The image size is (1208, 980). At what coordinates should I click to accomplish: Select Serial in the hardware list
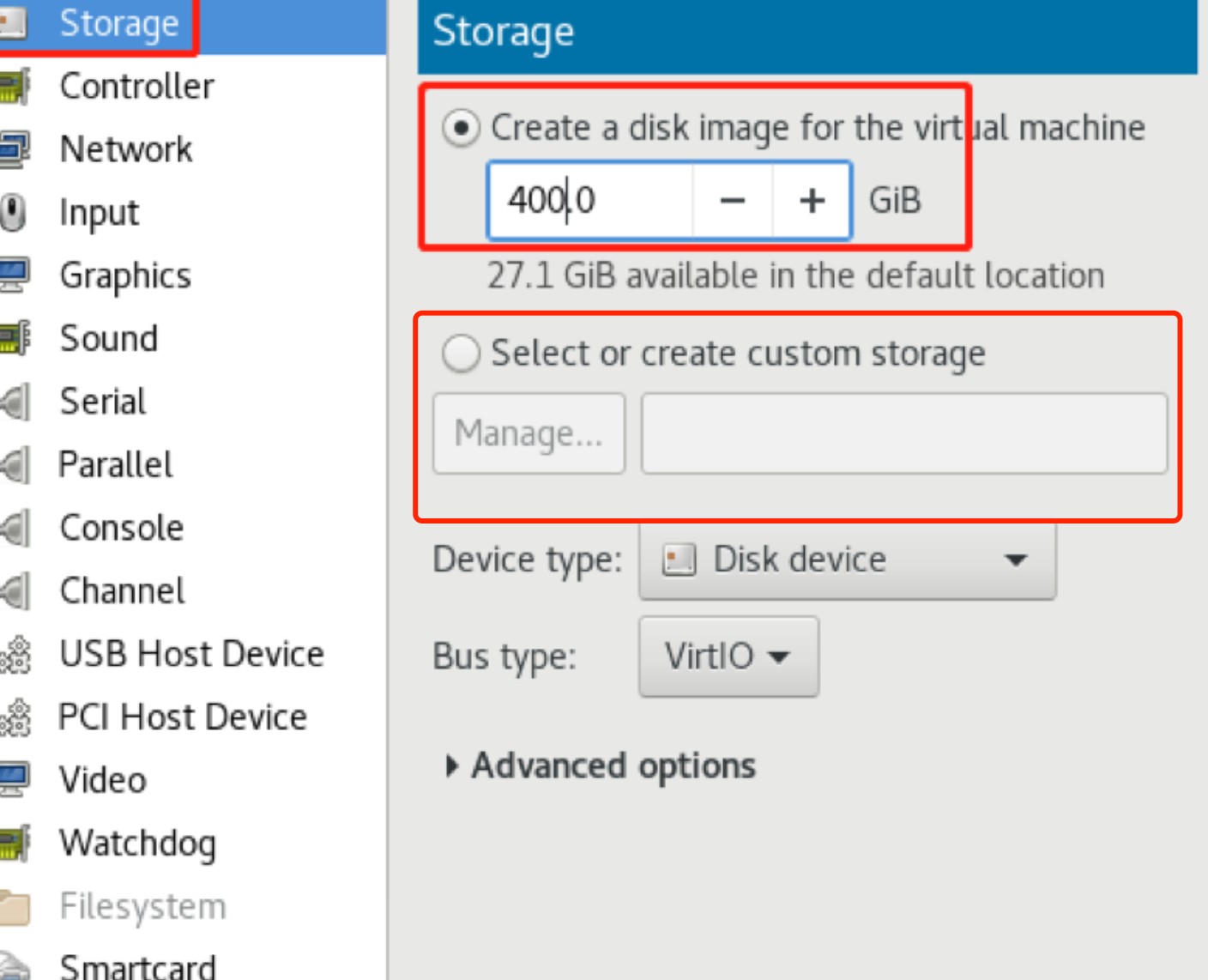(103, 402)
